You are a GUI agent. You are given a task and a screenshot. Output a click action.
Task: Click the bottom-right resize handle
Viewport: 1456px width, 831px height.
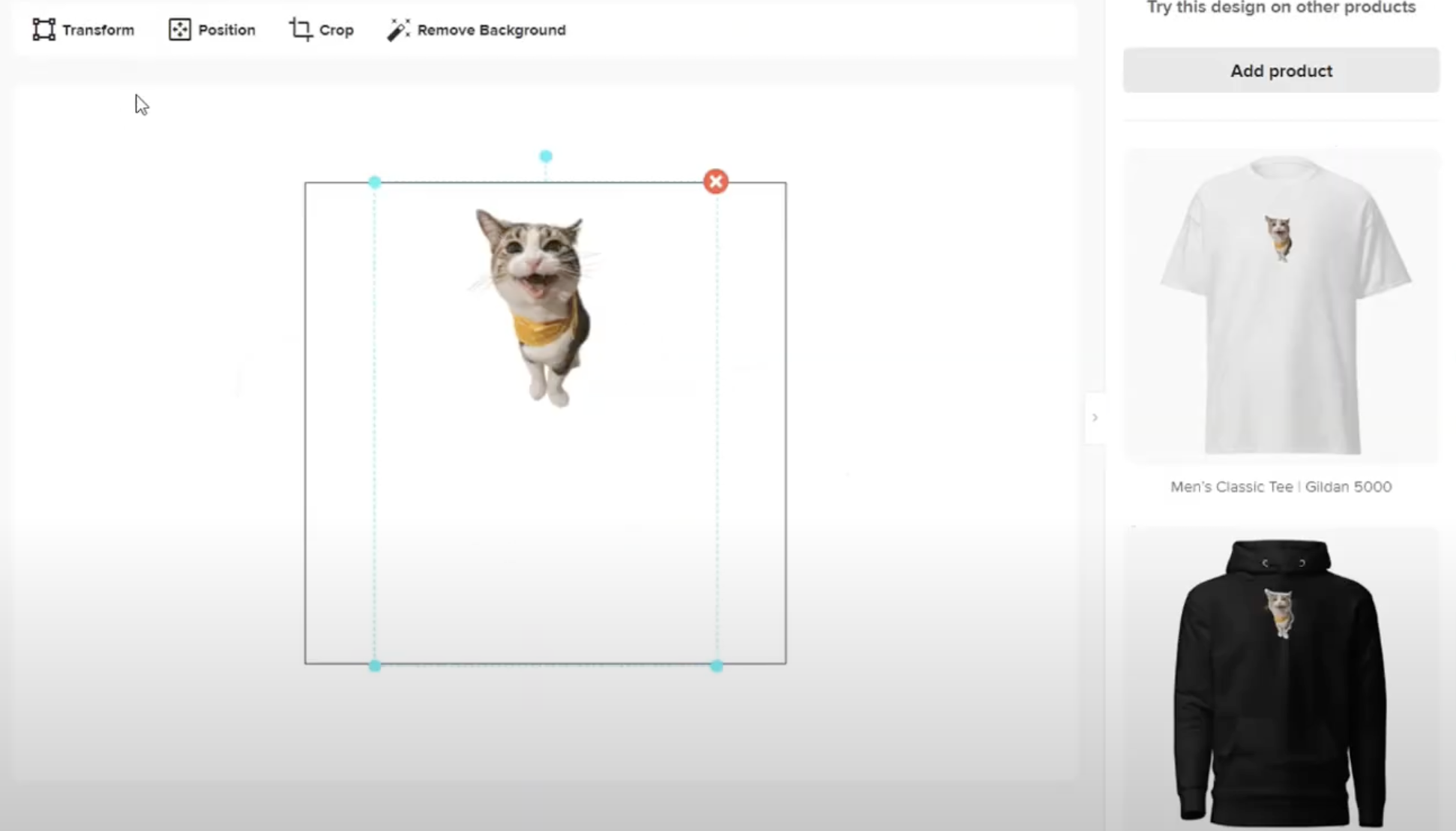click(x=717, y=666)
